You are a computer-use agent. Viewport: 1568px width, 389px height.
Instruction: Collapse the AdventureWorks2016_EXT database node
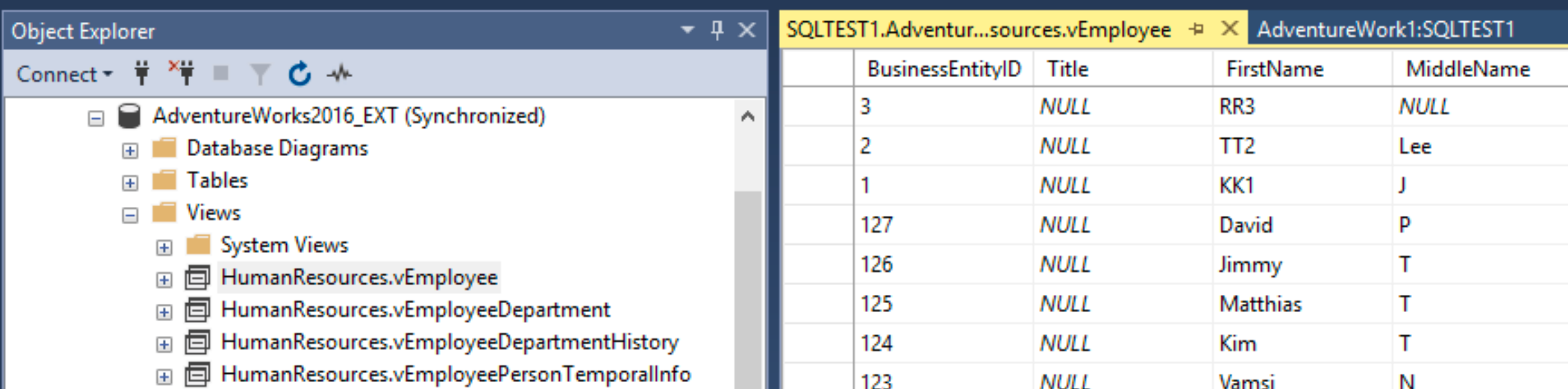point(96,118)
